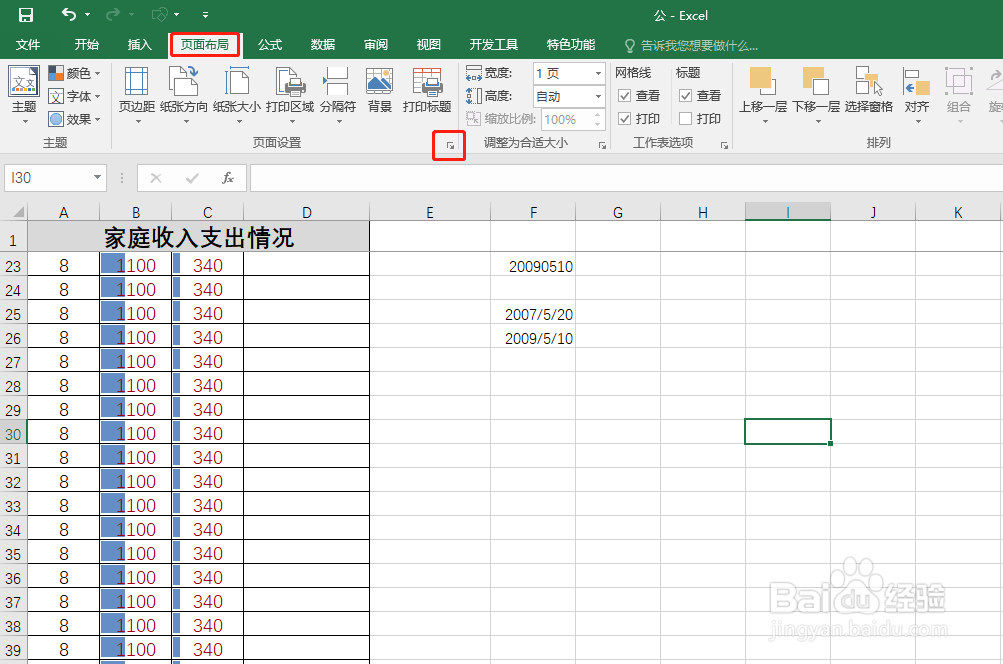Click the formula bar input area
This screenshot has height=664, width=1003.
(x=626, y=178)
